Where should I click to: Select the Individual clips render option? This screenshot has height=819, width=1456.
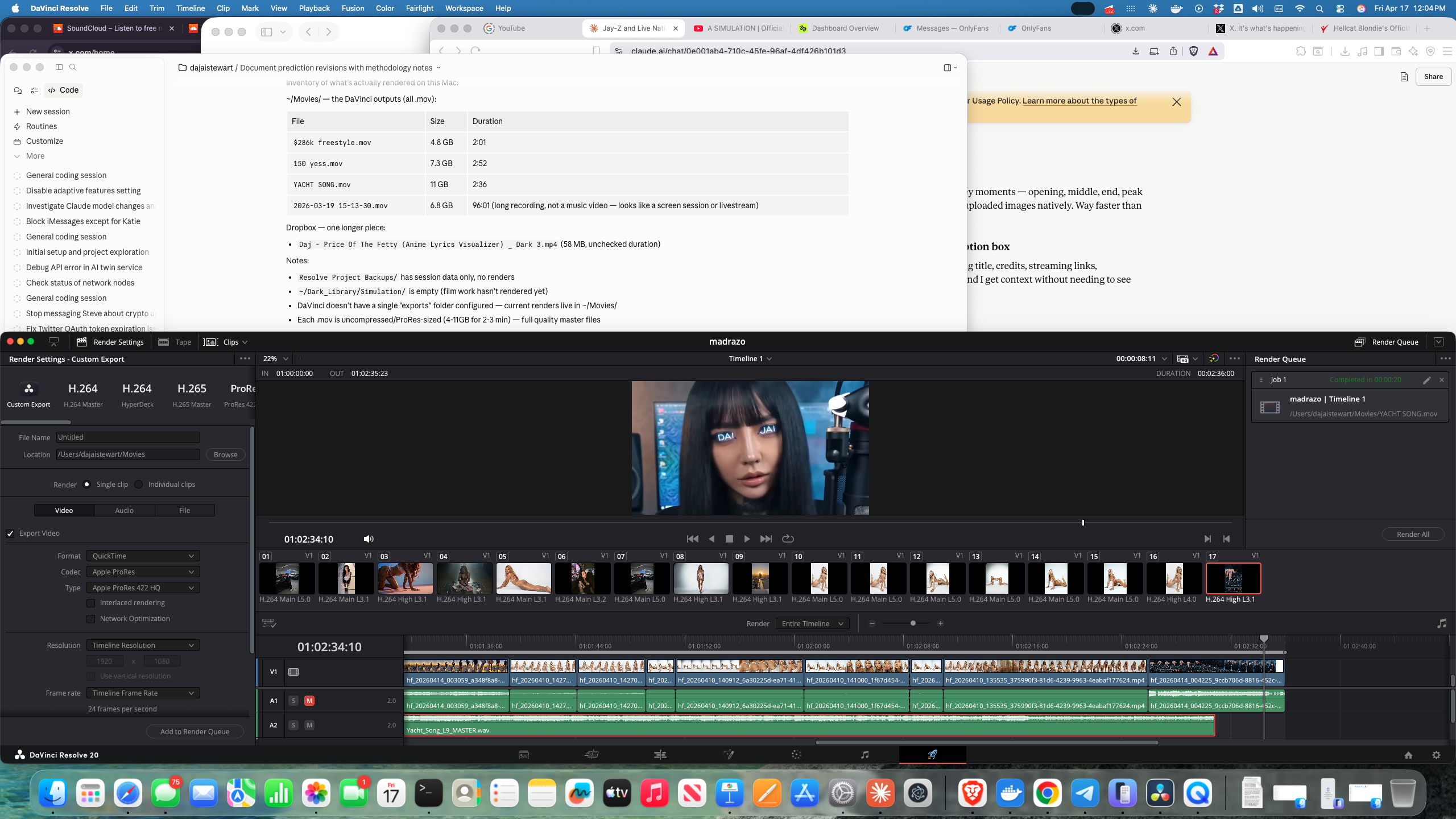(139, 485)
